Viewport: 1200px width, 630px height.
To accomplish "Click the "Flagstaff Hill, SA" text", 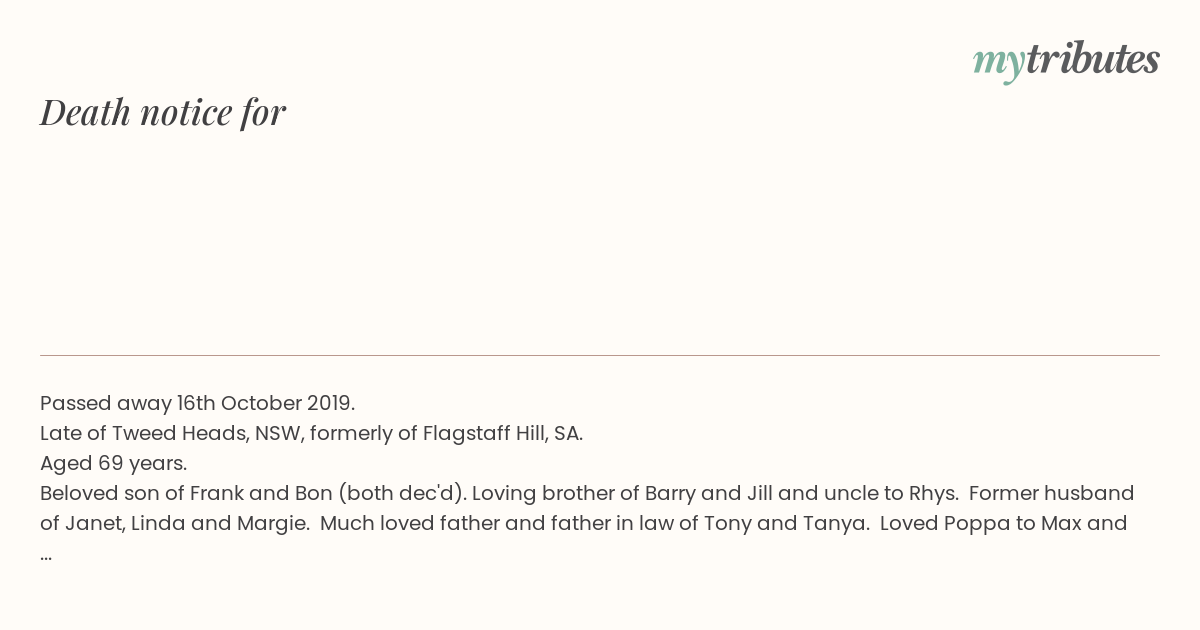I will point(501,433).
